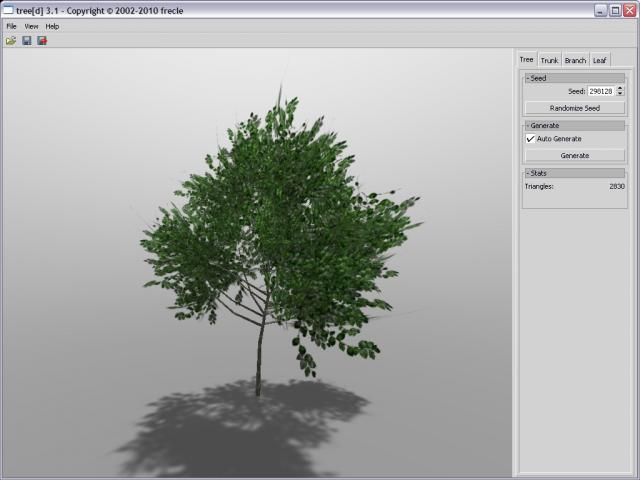Select the Tree tab
Viewport: 640px width, 480px height.
pos(526,61)
